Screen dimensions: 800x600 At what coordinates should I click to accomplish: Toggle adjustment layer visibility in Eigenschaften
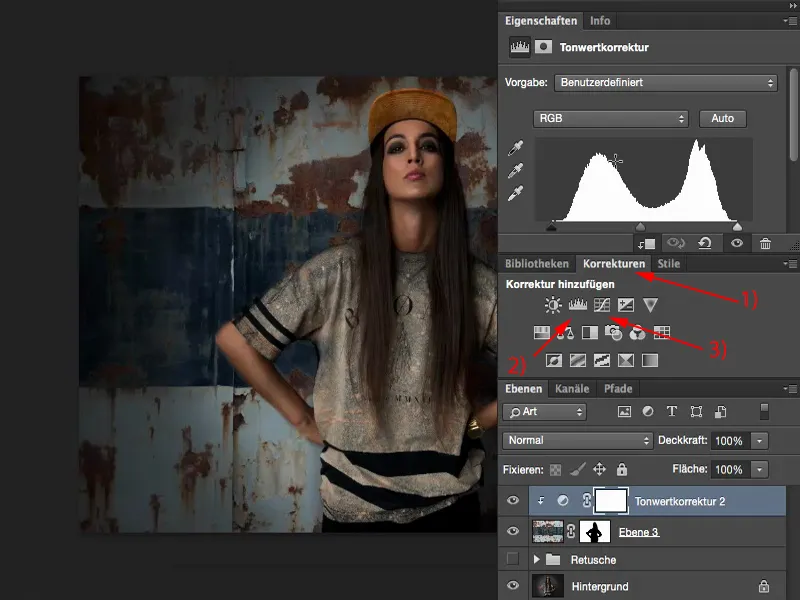pos(737,243)
